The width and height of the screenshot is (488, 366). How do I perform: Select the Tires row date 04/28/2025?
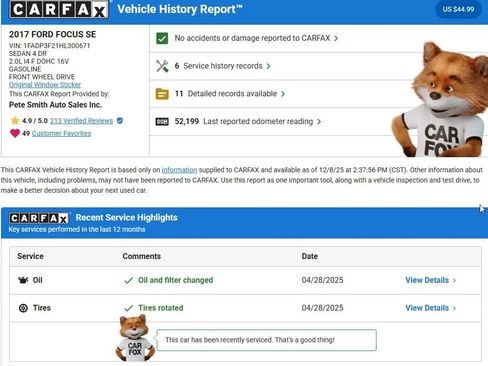[x=322, y=308]
